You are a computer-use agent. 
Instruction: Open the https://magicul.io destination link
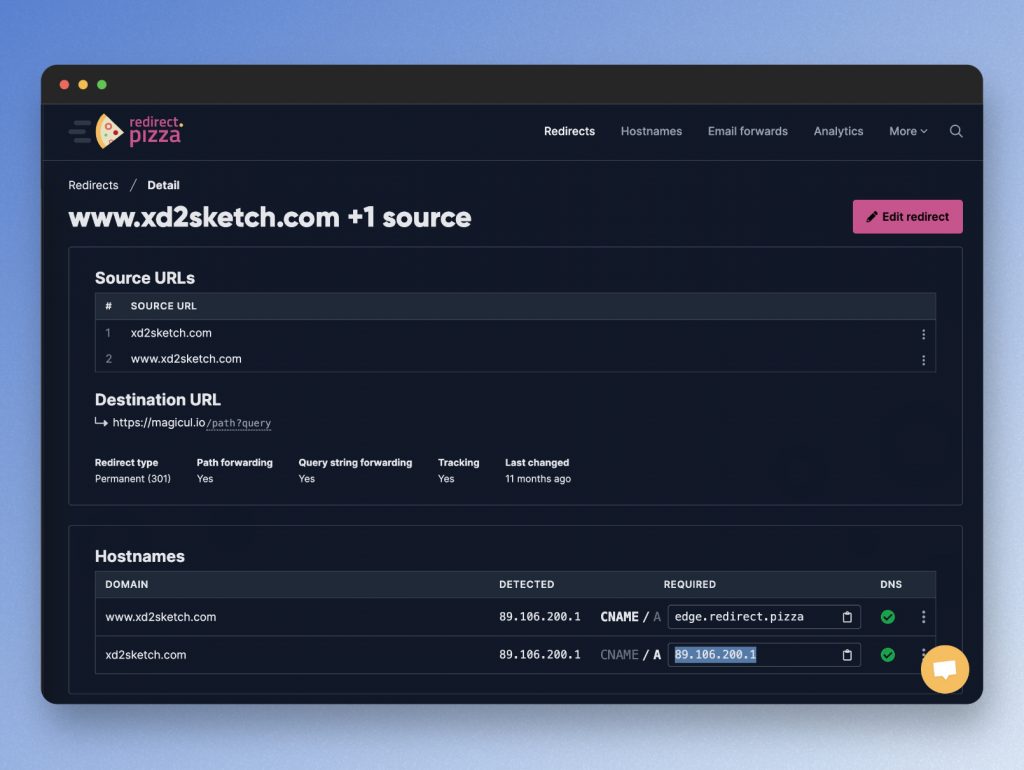(159, 423)
